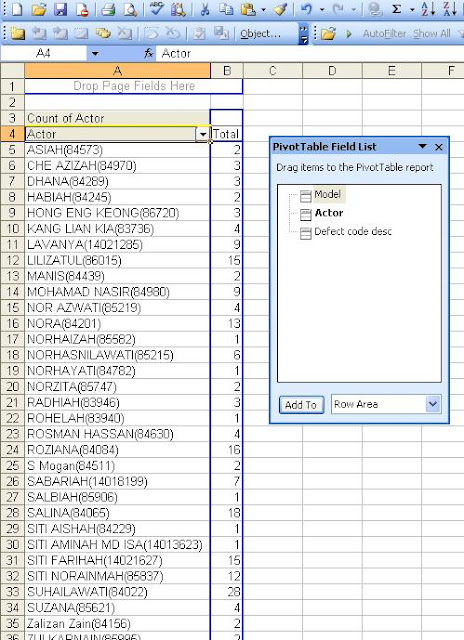Click the green play arrow icon
The height and width of the screenshot is (640, 464).
point(349,33)
